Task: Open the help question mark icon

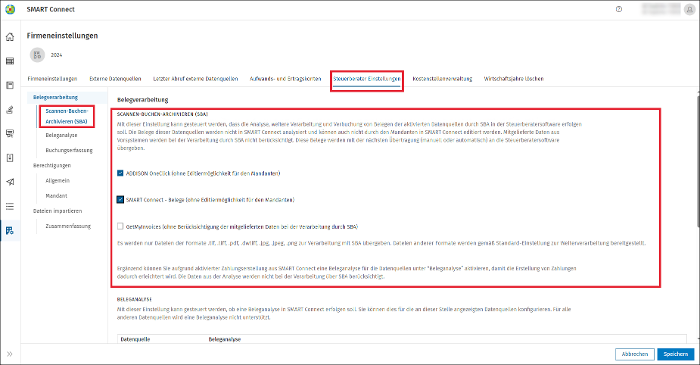Action: [x=619, y=9]
